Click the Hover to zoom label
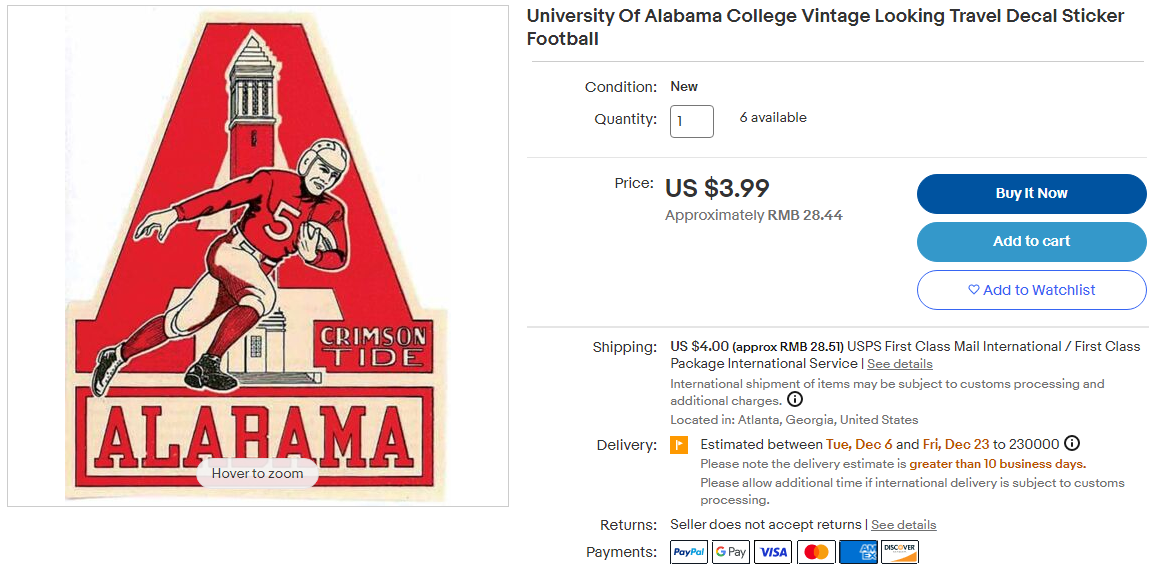The width and height of the screenshot is (1149, 572). tap(257, 473)
